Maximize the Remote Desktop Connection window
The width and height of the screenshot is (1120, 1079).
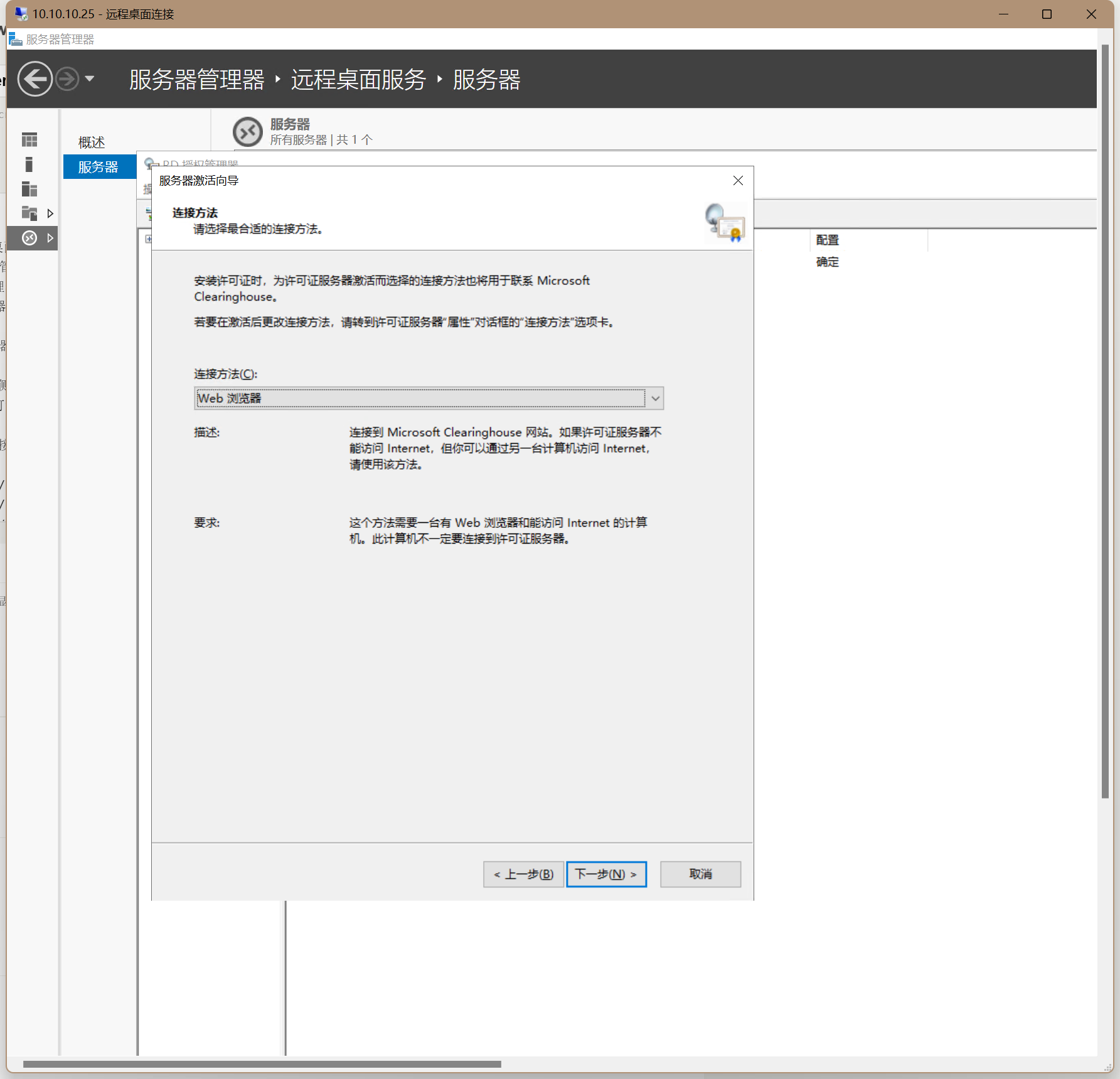coord(1047,14)
